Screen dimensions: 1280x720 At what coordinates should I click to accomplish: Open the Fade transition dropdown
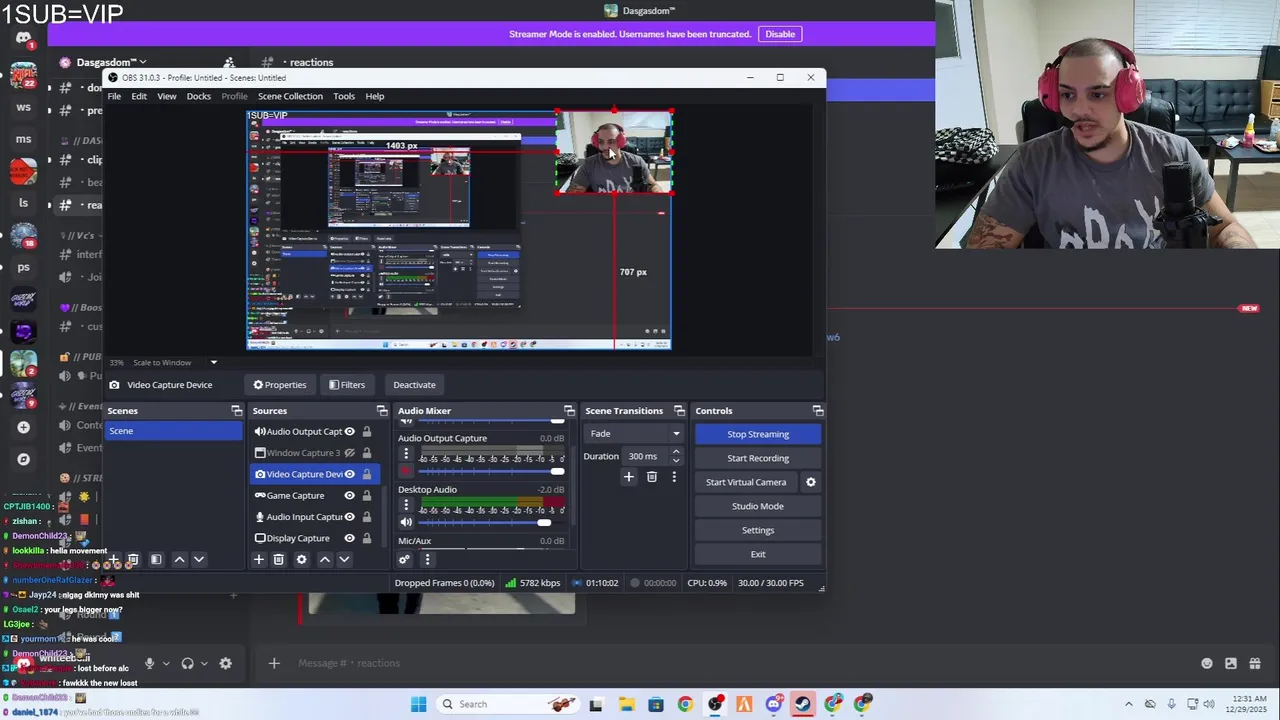633,434
